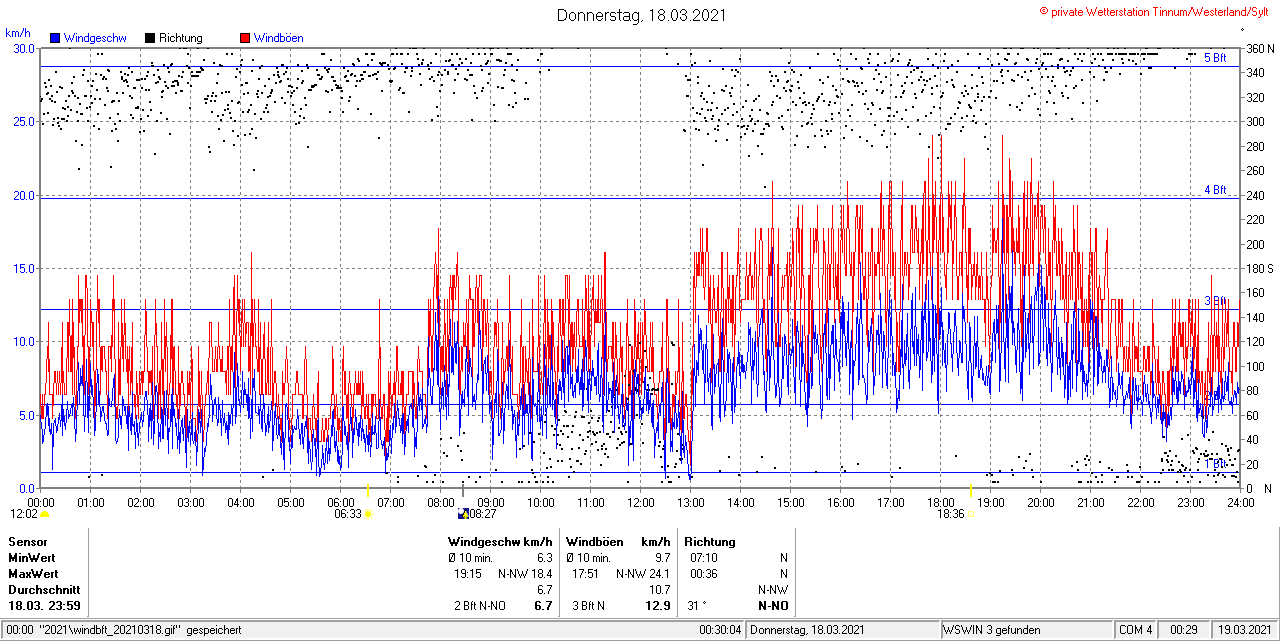Image resolution: width=1280 pixels, height=641 pixels.
Task: Click the 00:29 status bar entry
Action: tap(1184, 630)
